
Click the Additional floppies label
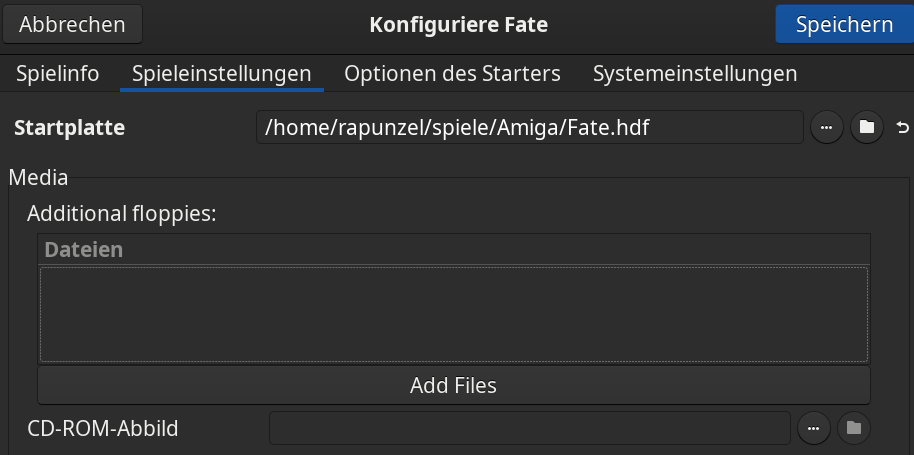coord(122,214)
